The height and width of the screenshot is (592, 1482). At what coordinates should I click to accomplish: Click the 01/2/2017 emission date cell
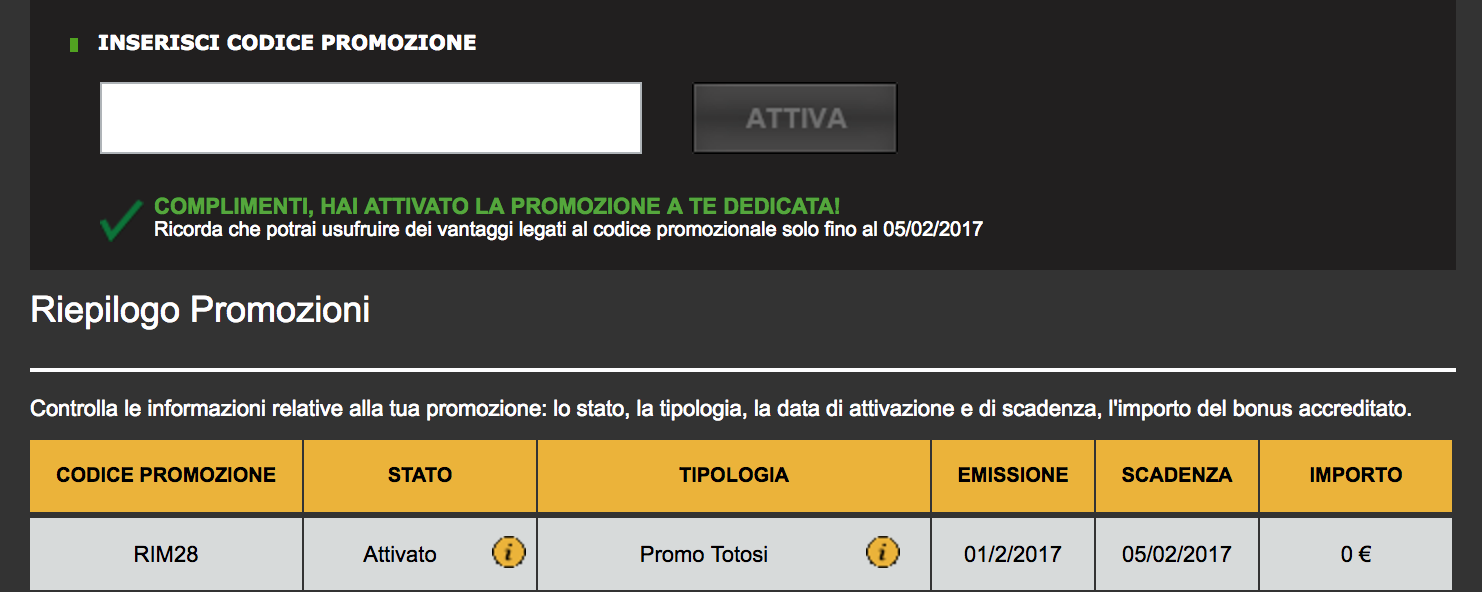click(x=1013, y=554)
